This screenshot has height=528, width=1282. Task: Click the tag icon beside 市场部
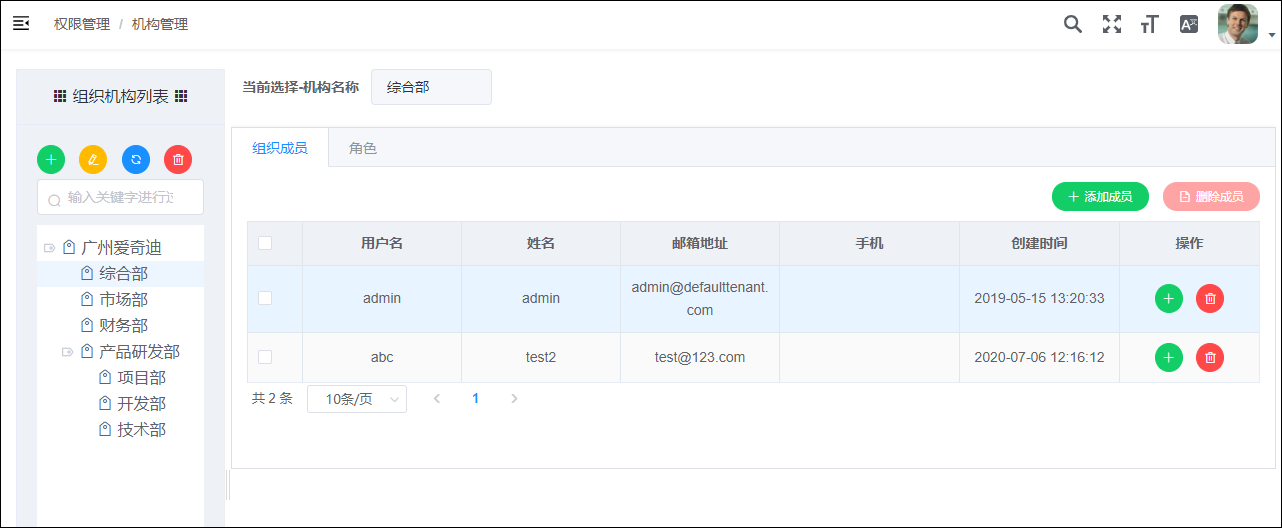coord(86,299)
